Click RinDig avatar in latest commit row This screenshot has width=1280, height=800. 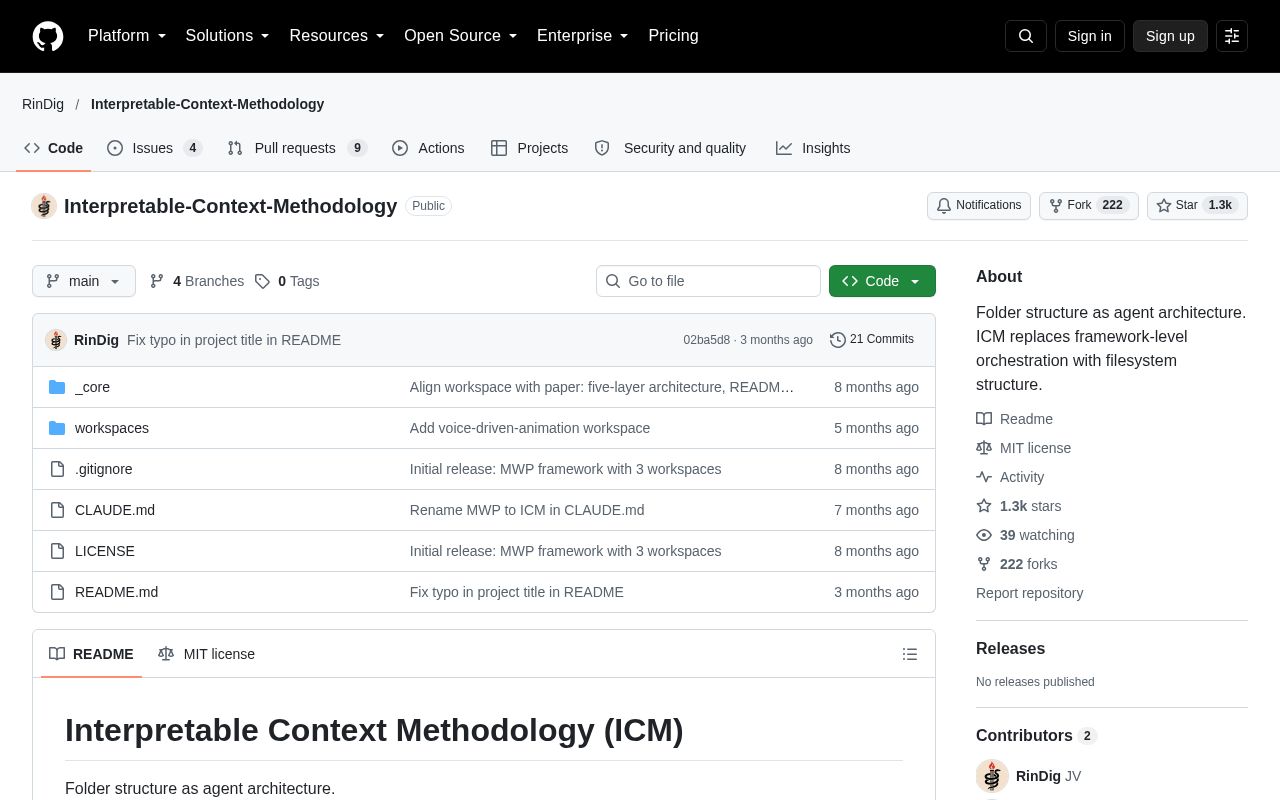click(x=56, y=340)
